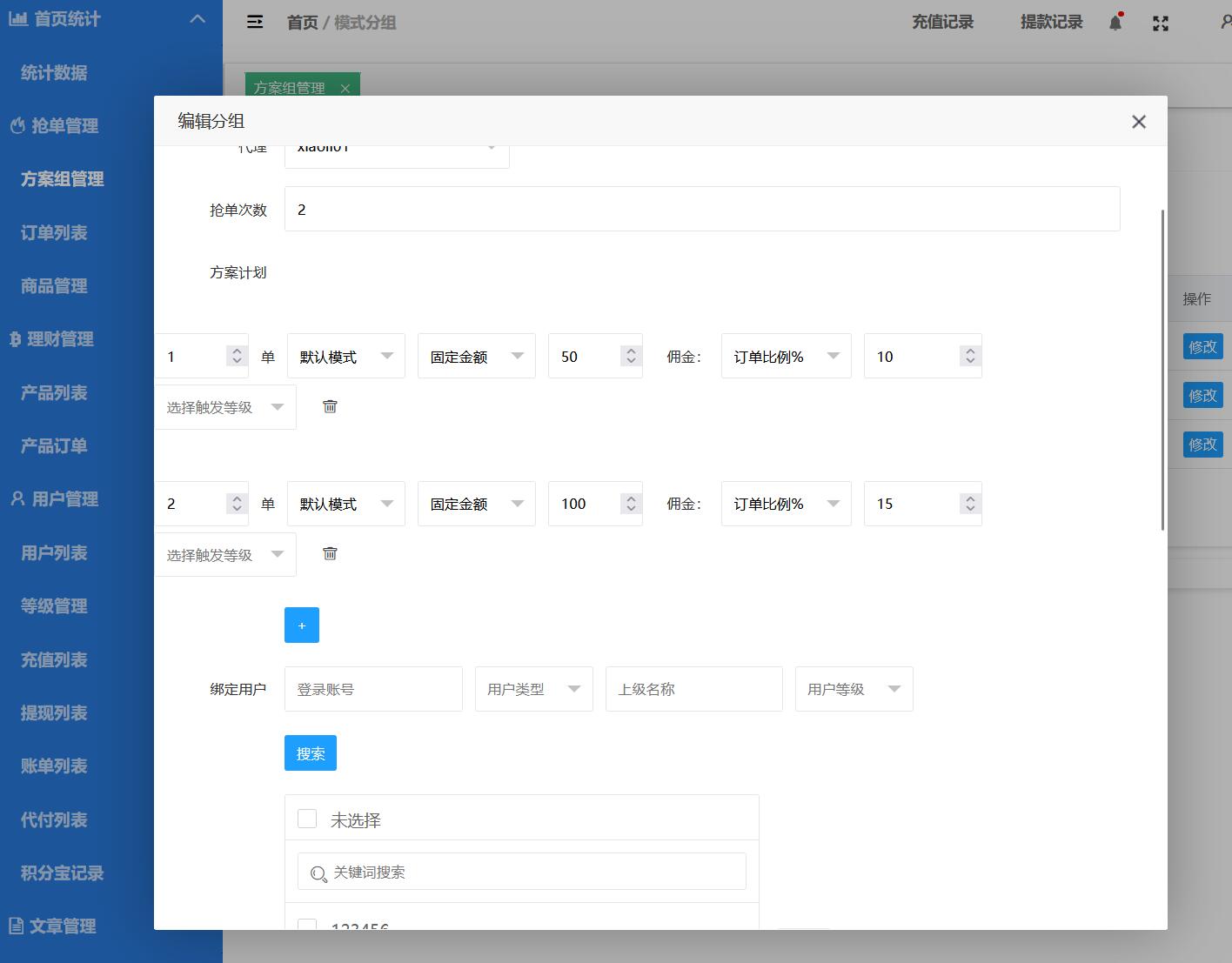Open the 代理 dropdown at top

[397, 157]
